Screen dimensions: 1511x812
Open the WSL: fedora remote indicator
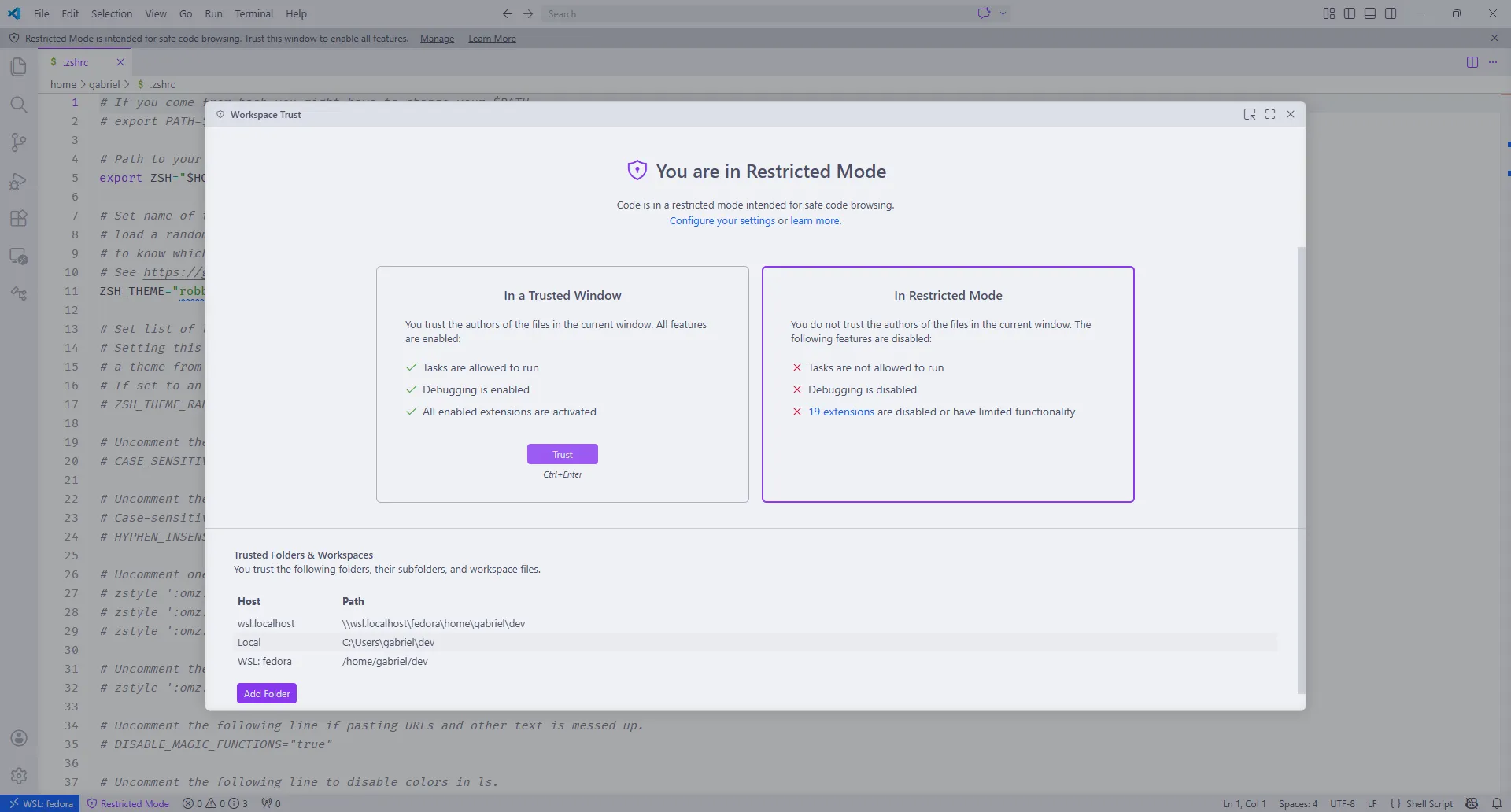tap(40, 803)
